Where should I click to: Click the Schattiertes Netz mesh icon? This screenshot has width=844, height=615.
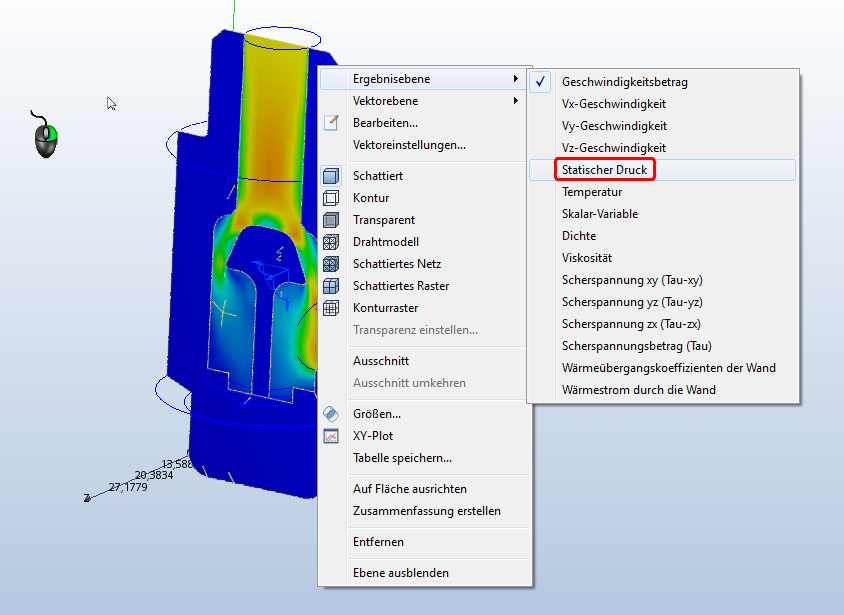[x=331, y=264]
